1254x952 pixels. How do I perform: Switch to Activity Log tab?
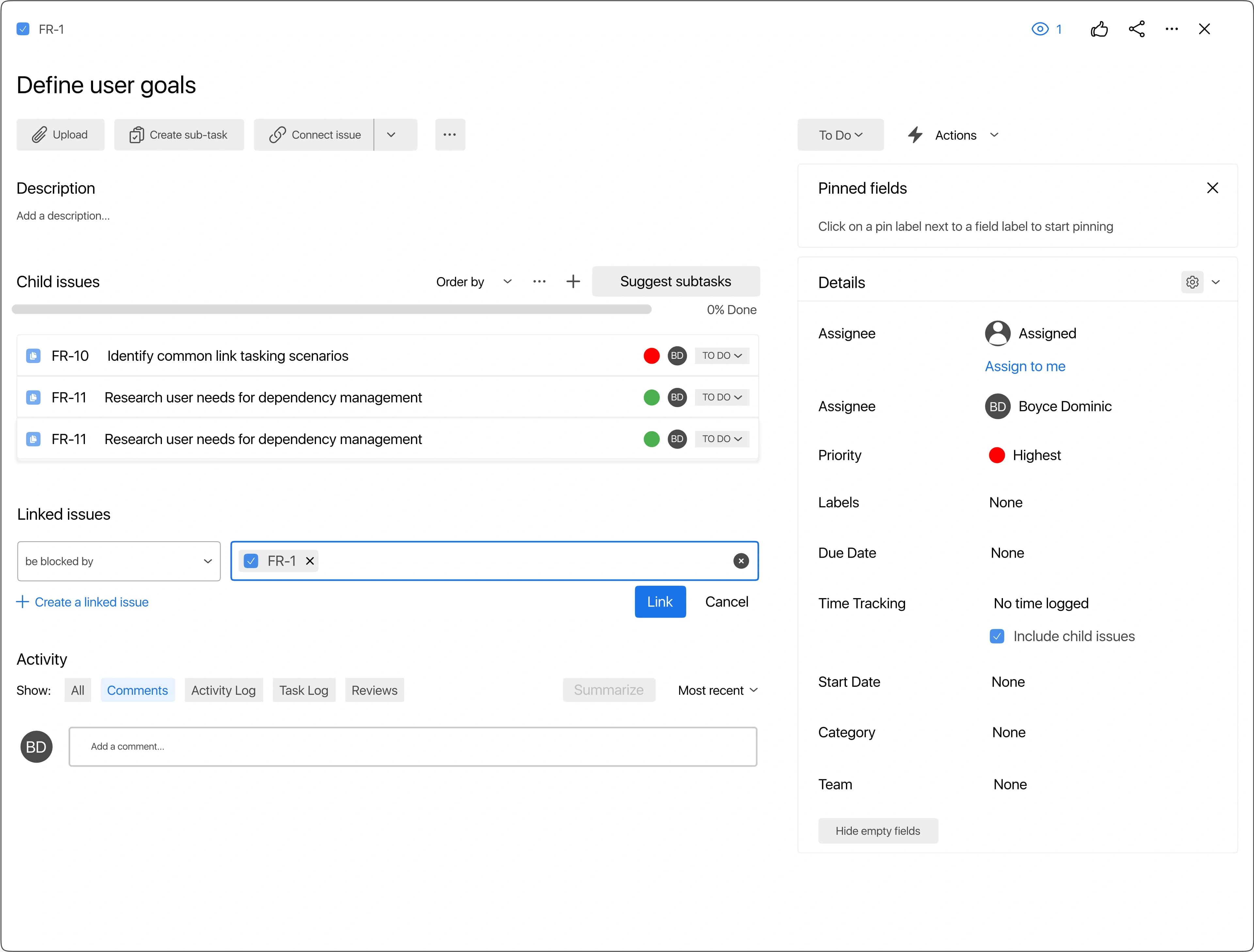click(x=223, y=690)
